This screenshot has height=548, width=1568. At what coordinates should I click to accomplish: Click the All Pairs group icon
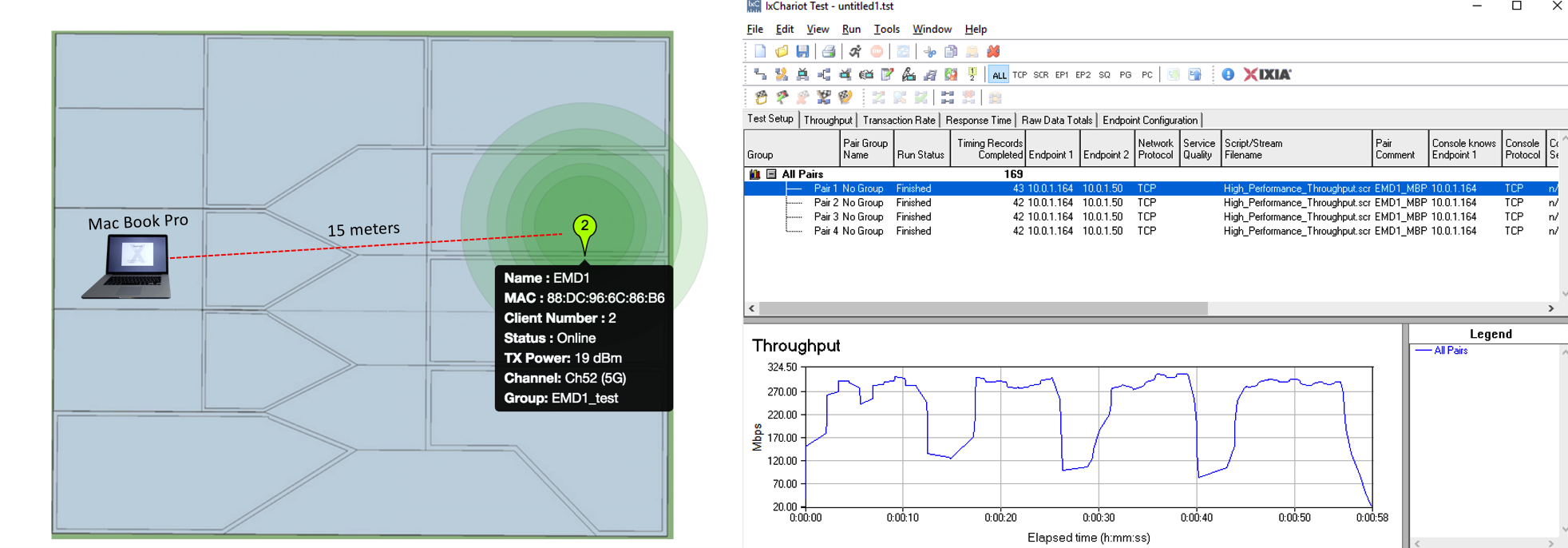754,174
